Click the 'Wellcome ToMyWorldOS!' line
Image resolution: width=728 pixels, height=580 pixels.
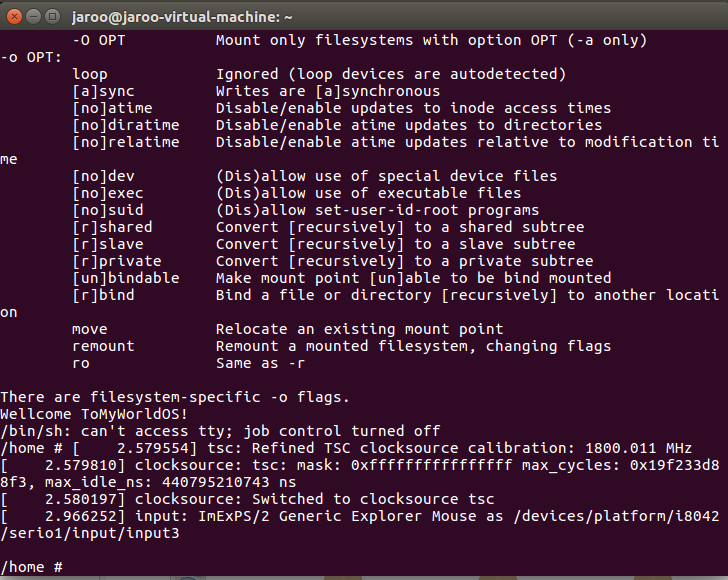click(x=94, y=414)
